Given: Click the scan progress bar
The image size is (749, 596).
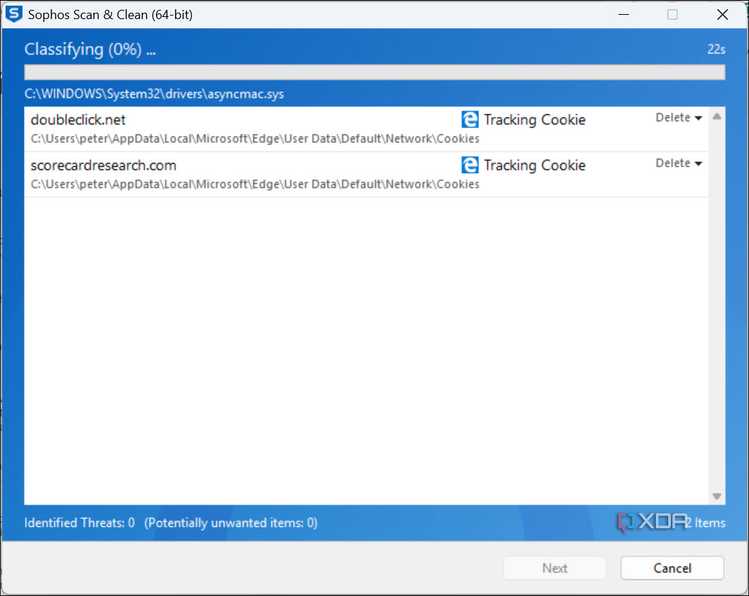Looking at the screenshot, I should click(x=374, y=72).
